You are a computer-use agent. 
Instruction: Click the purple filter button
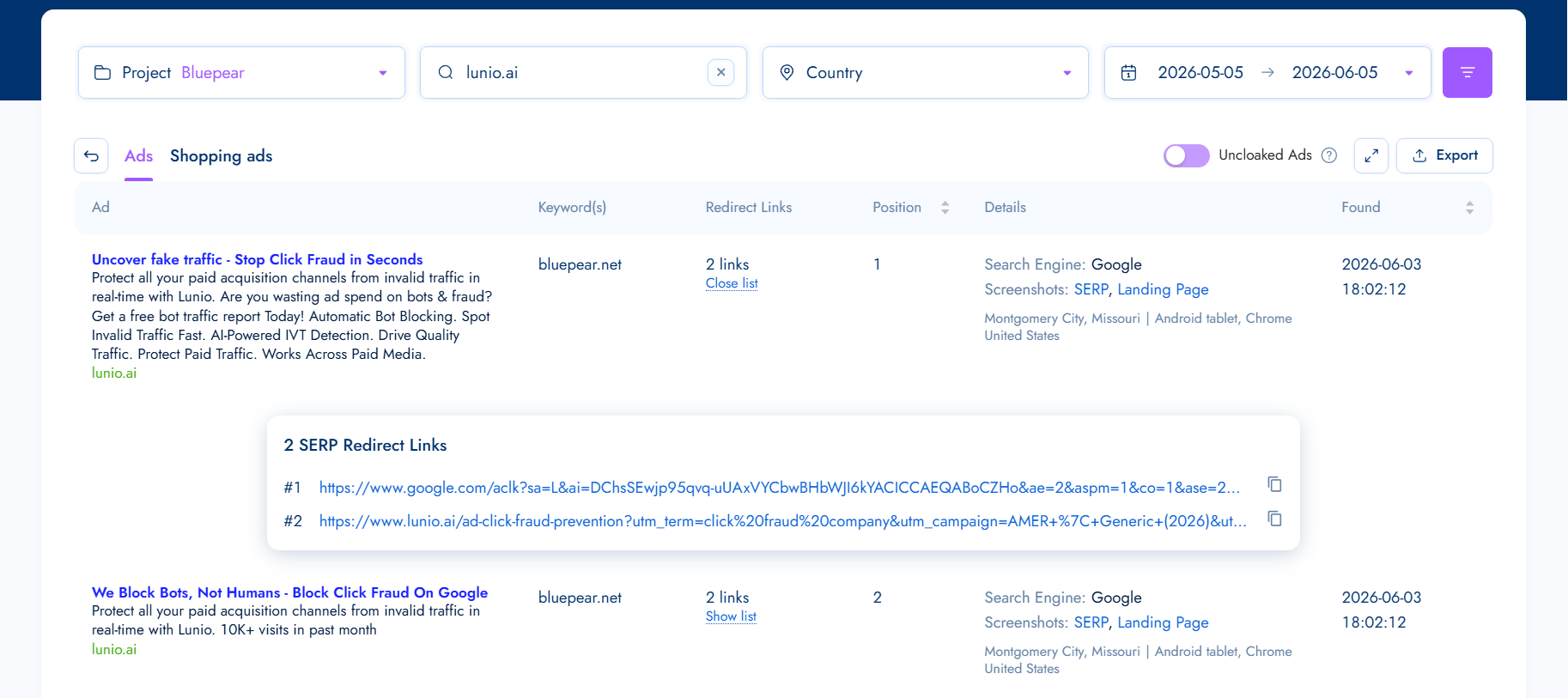(1467, 72)
